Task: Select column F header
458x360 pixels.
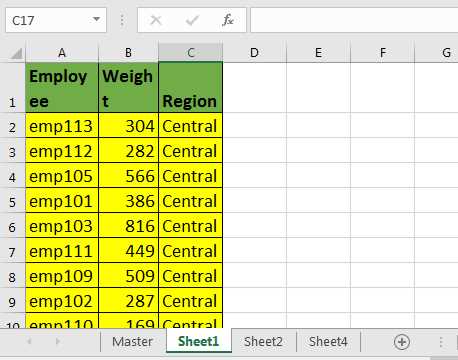Action: pyautogui.click(x=382, y=53)
